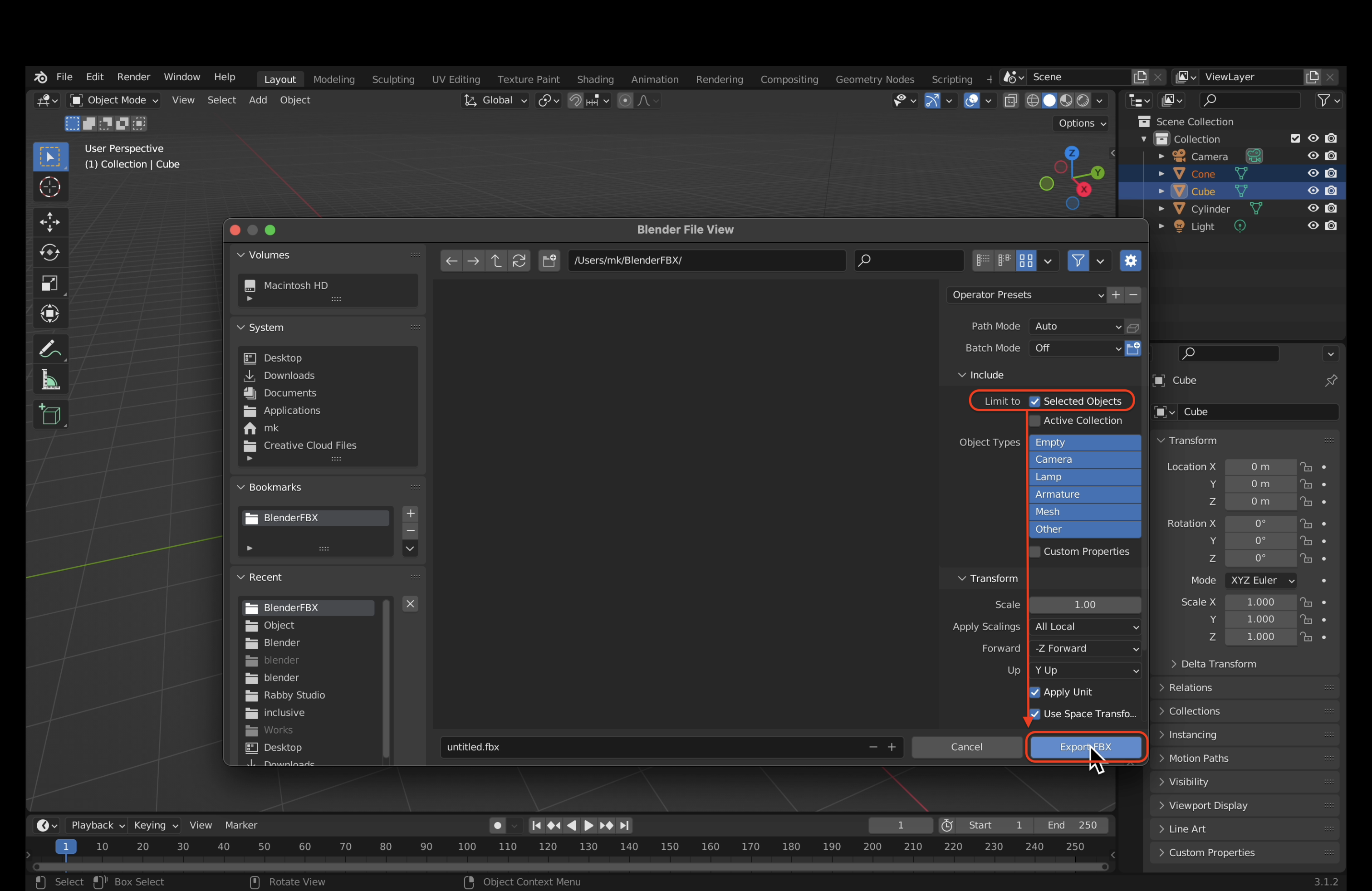Toggle the file filter funnel icon

tap(1078, 260)
